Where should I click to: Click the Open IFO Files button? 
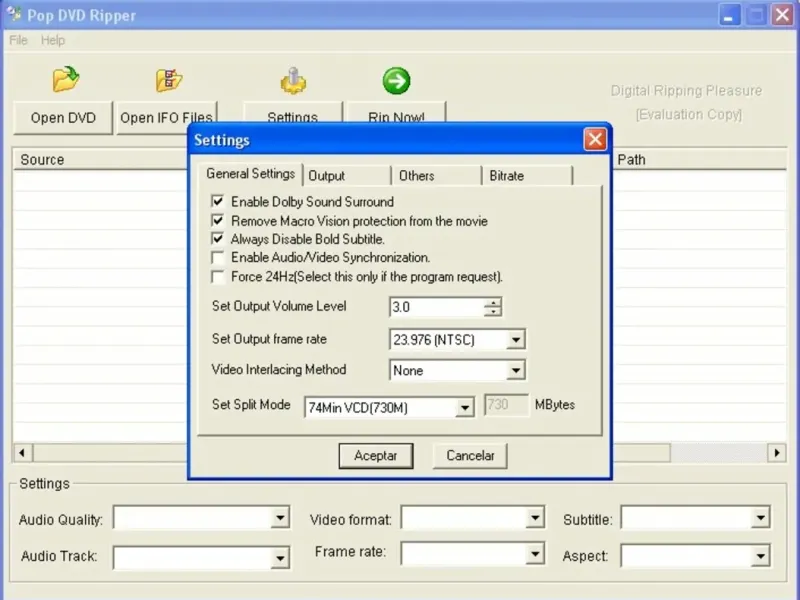coord(166,118)
